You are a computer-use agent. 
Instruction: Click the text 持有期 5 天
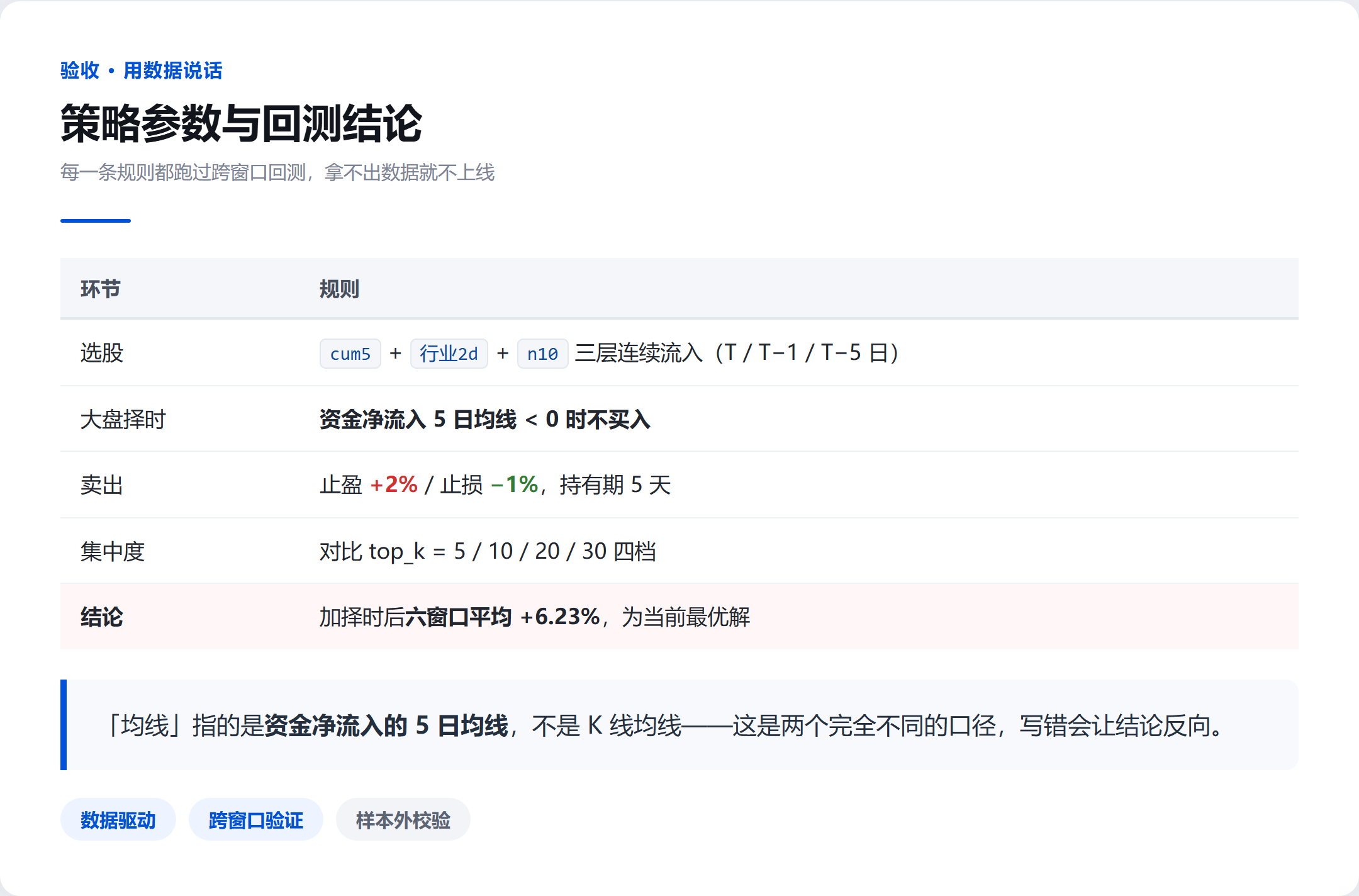(x=615, y=484)
